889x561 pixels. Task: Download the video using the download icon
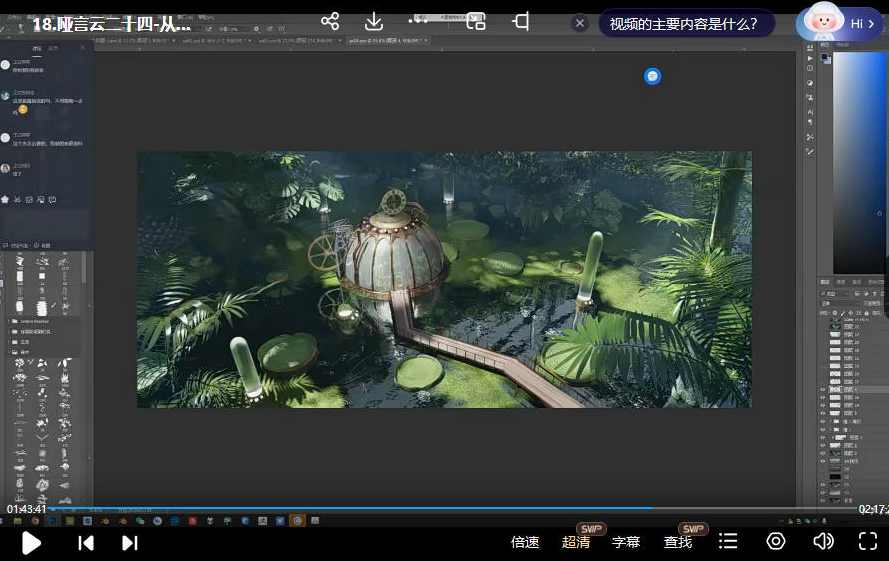[374, 22]
